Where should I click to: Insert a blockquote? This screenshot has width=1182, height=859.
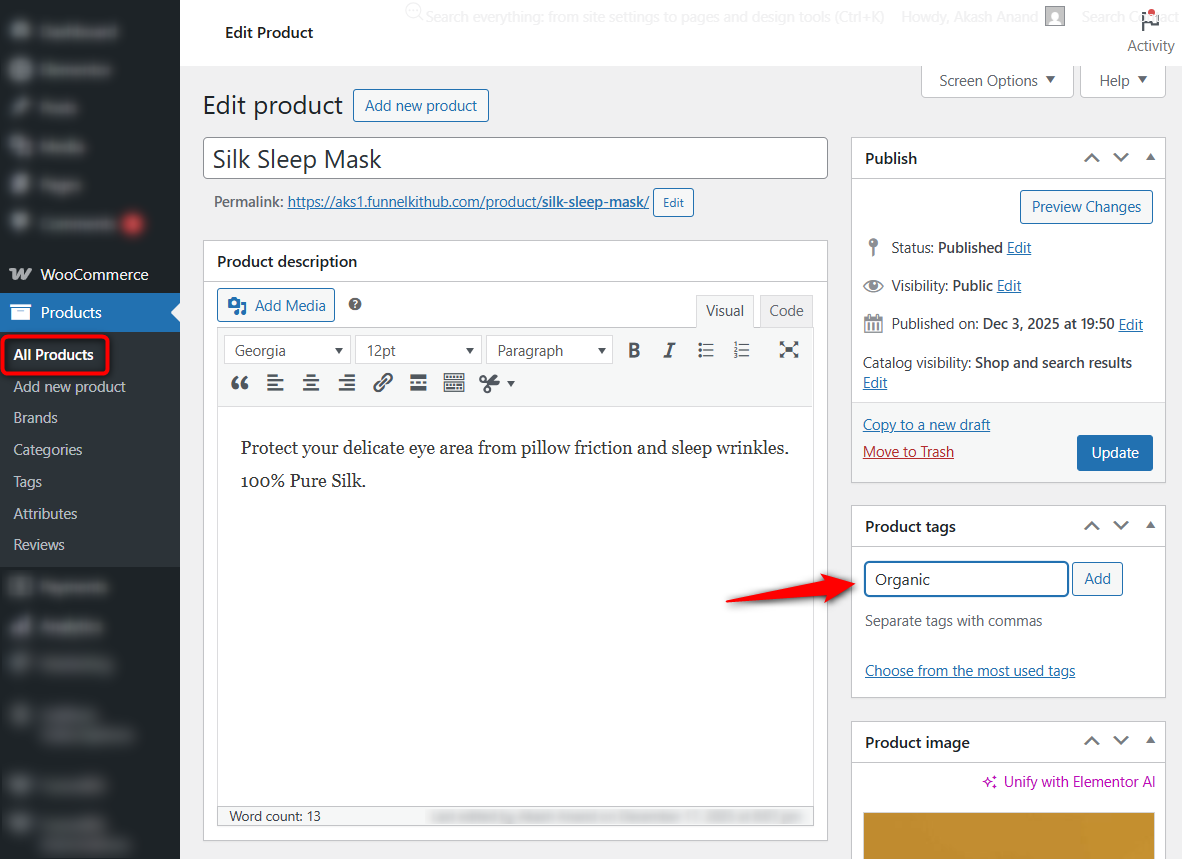point(239,383)
